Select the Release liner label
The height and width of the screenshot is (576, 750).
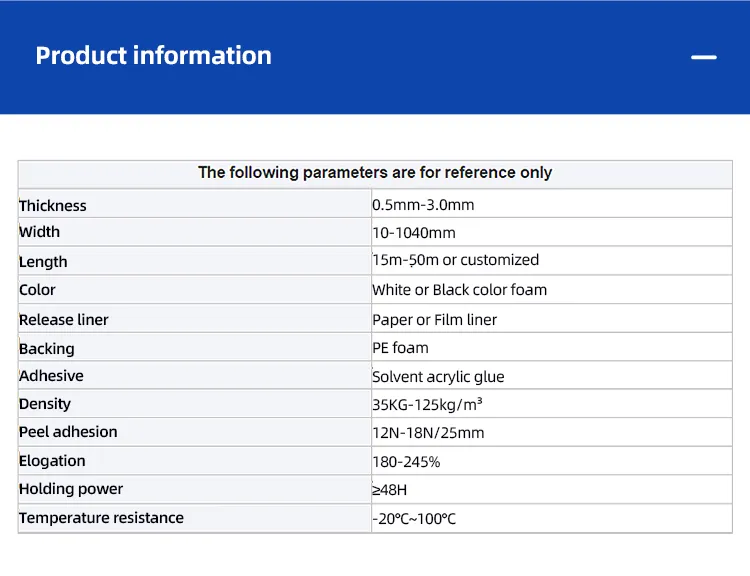[64, 320]
